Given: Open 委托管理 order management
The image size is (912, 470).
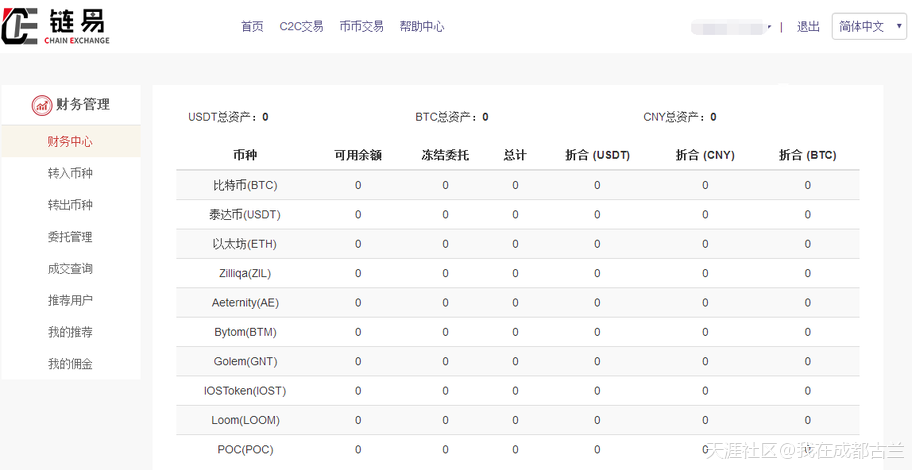Looking at the screenshot, I should point(70,237).
